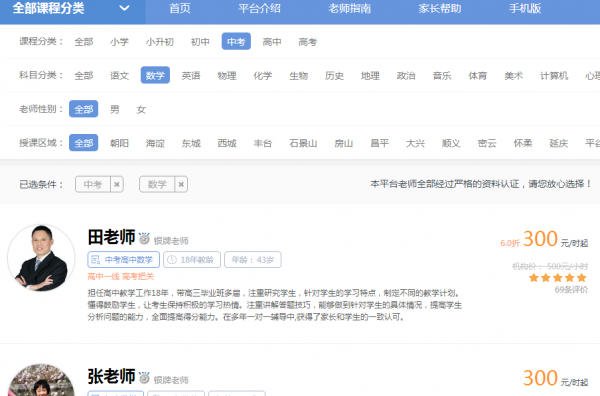Choose 政治 subject filter
This screenshot has height=396, width=600.
pyautogui.click(x=406, y=75)
